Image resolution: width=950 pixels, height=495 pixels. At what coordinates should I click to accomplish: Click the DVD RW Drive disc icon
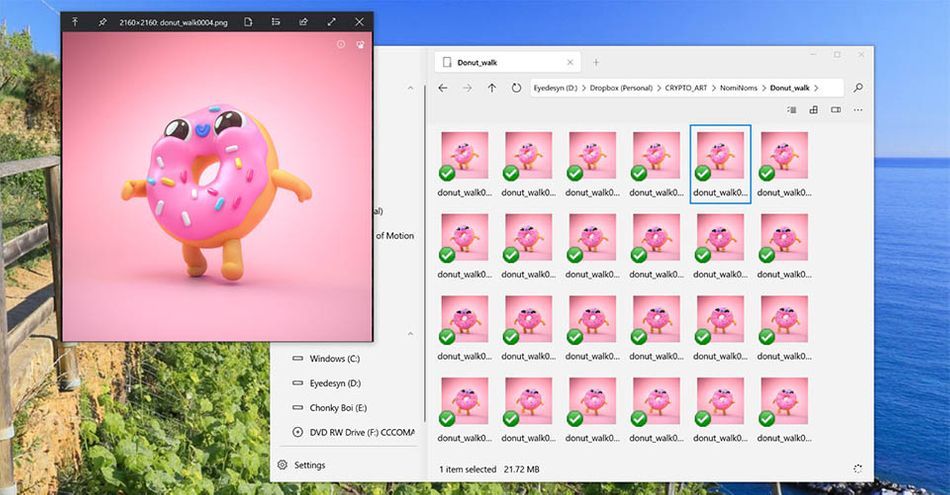coord(297,433)
